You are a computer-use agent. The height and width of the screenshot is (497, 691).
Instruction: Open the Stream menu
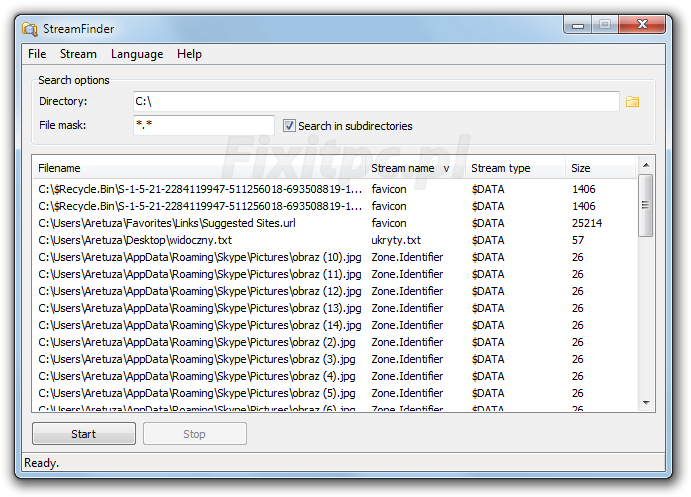(x=78, y=54)
